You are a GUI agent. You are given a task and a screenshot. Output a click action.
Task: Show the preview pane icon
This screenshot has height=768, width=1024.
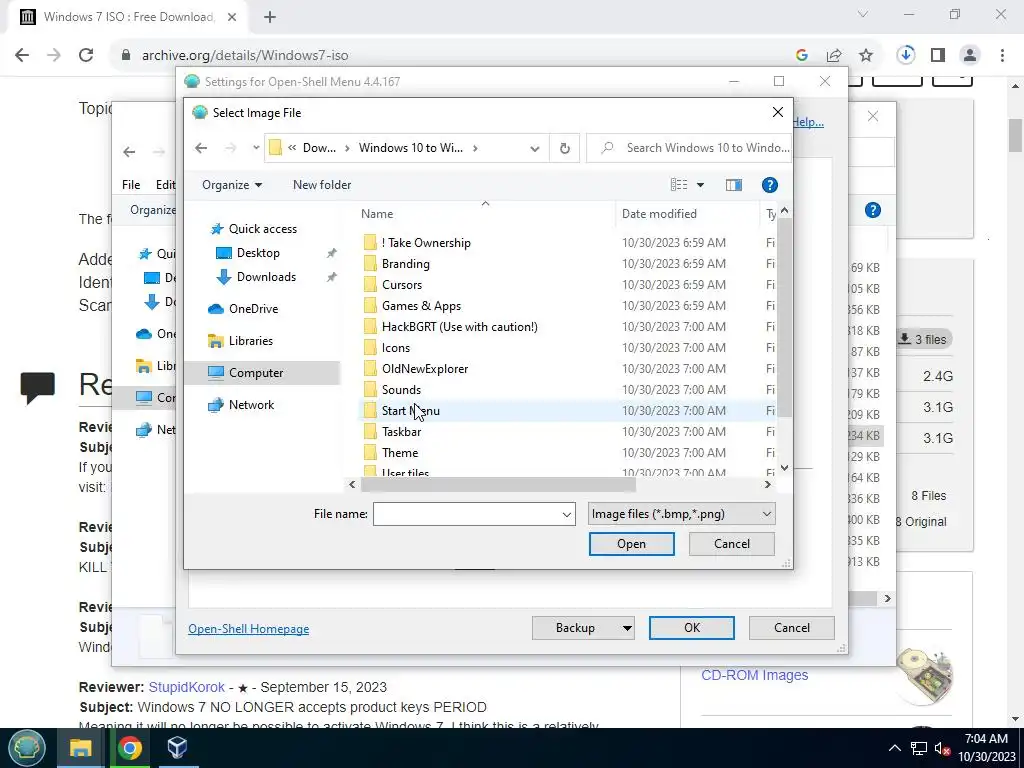734,185
